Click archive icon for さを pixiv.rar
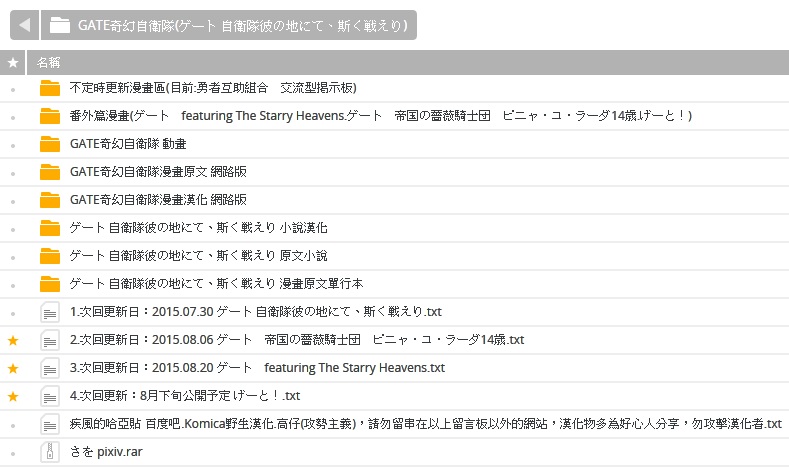This screenshot has height=469, width=789. click(50, 452)
